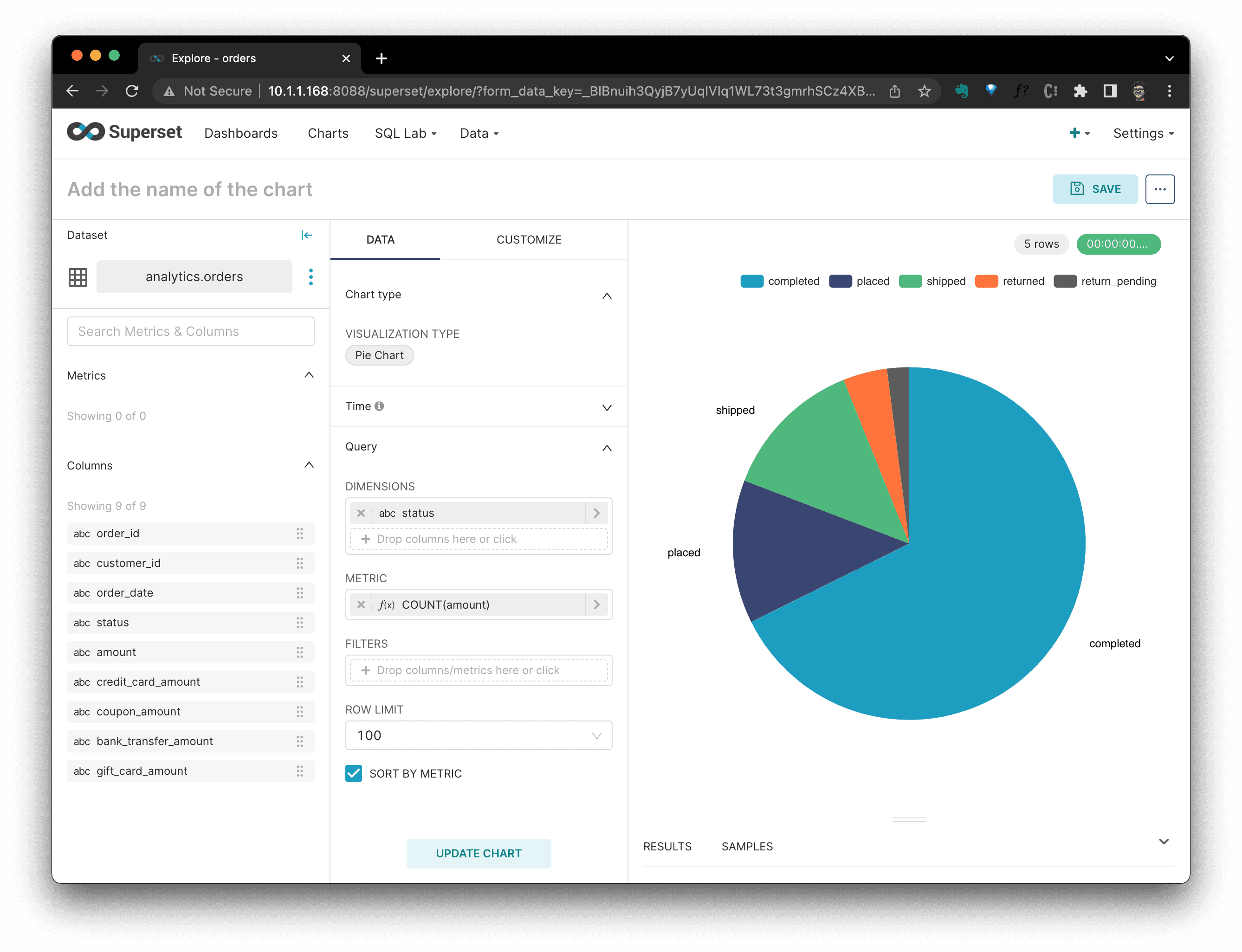Switch to the Customize tab
Image resolution: width=1242 pixels, height=952 pixels.
(x=529, y=240)
